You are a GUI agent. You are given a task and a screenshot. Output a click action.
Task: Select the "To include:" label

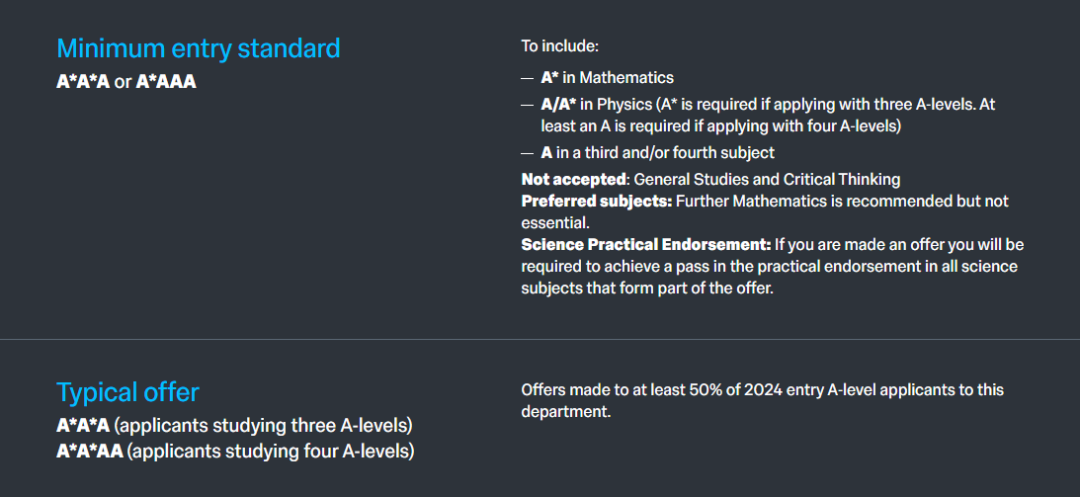pos(559,46)
